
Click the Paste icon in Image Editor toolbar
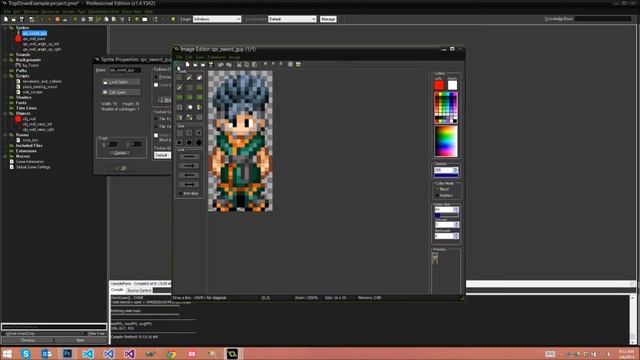[x=255, y=64]
